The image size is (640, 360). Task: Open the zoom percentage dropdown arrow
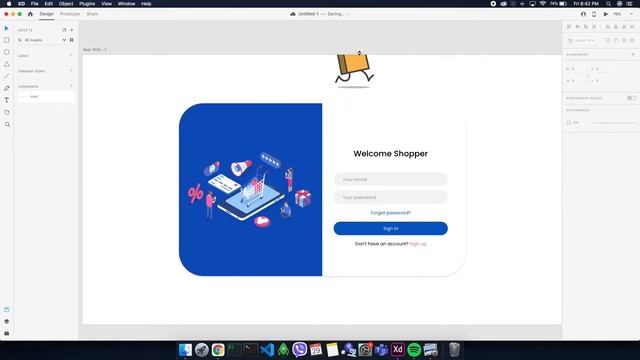point(631,14)
